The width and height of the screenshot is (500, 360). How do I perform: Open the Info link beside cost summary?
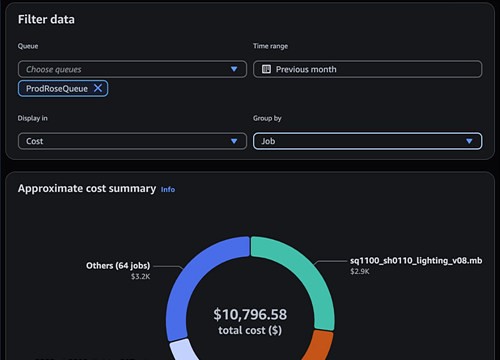tap(168, 189)
